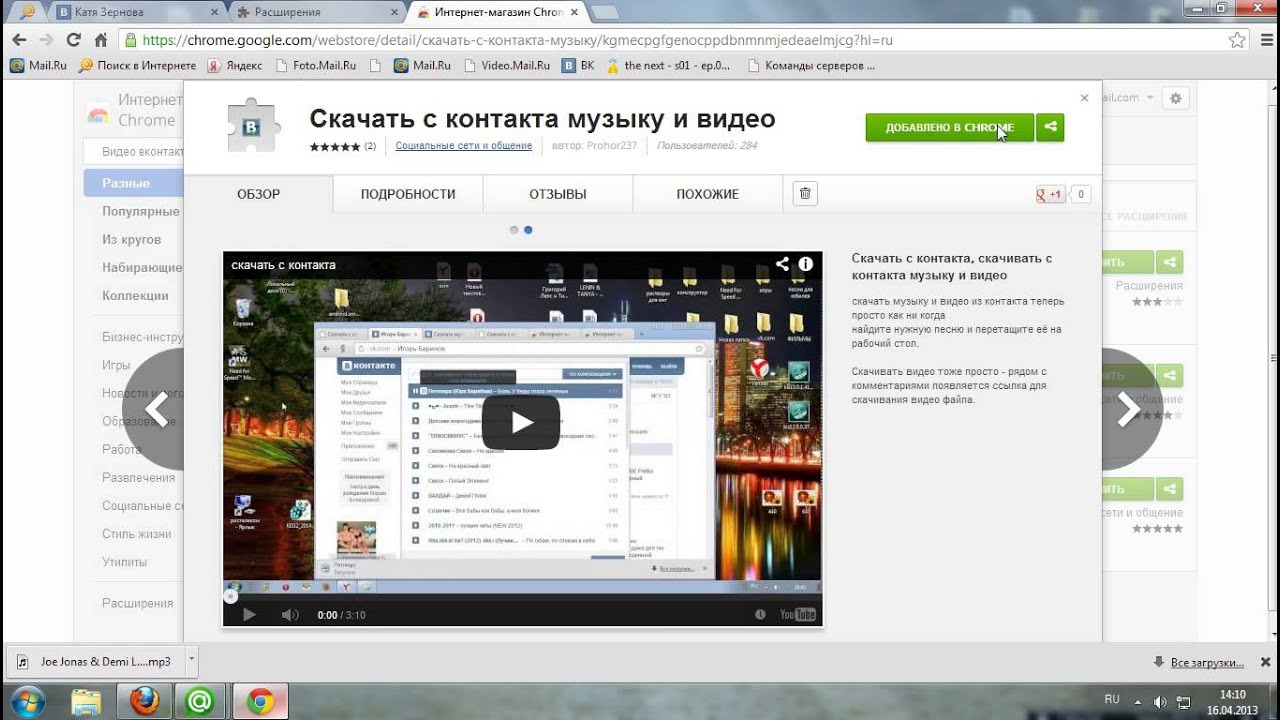Click the video share icon
Viewport: 1280px width, 720px height.
782,264
